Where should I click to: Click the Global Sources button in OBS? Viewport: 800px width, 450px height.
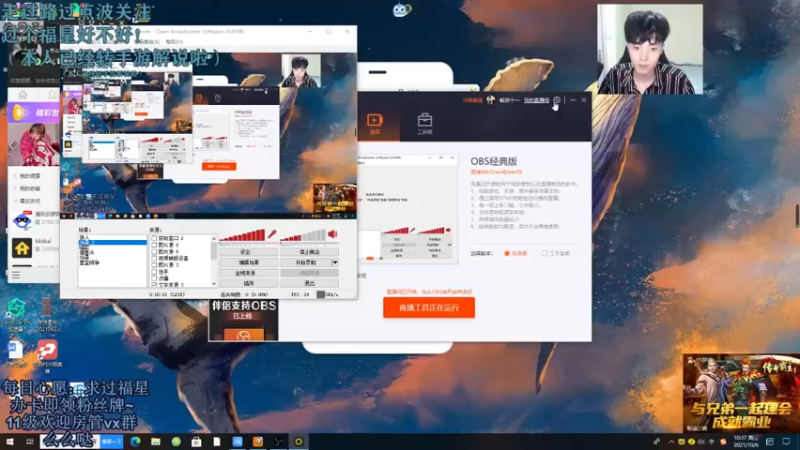point(249,273)
